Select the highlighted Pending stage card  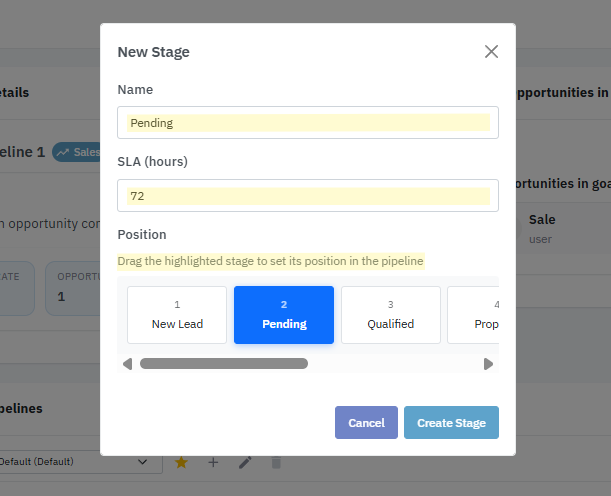pyautogui.click(x=284, y=315)
